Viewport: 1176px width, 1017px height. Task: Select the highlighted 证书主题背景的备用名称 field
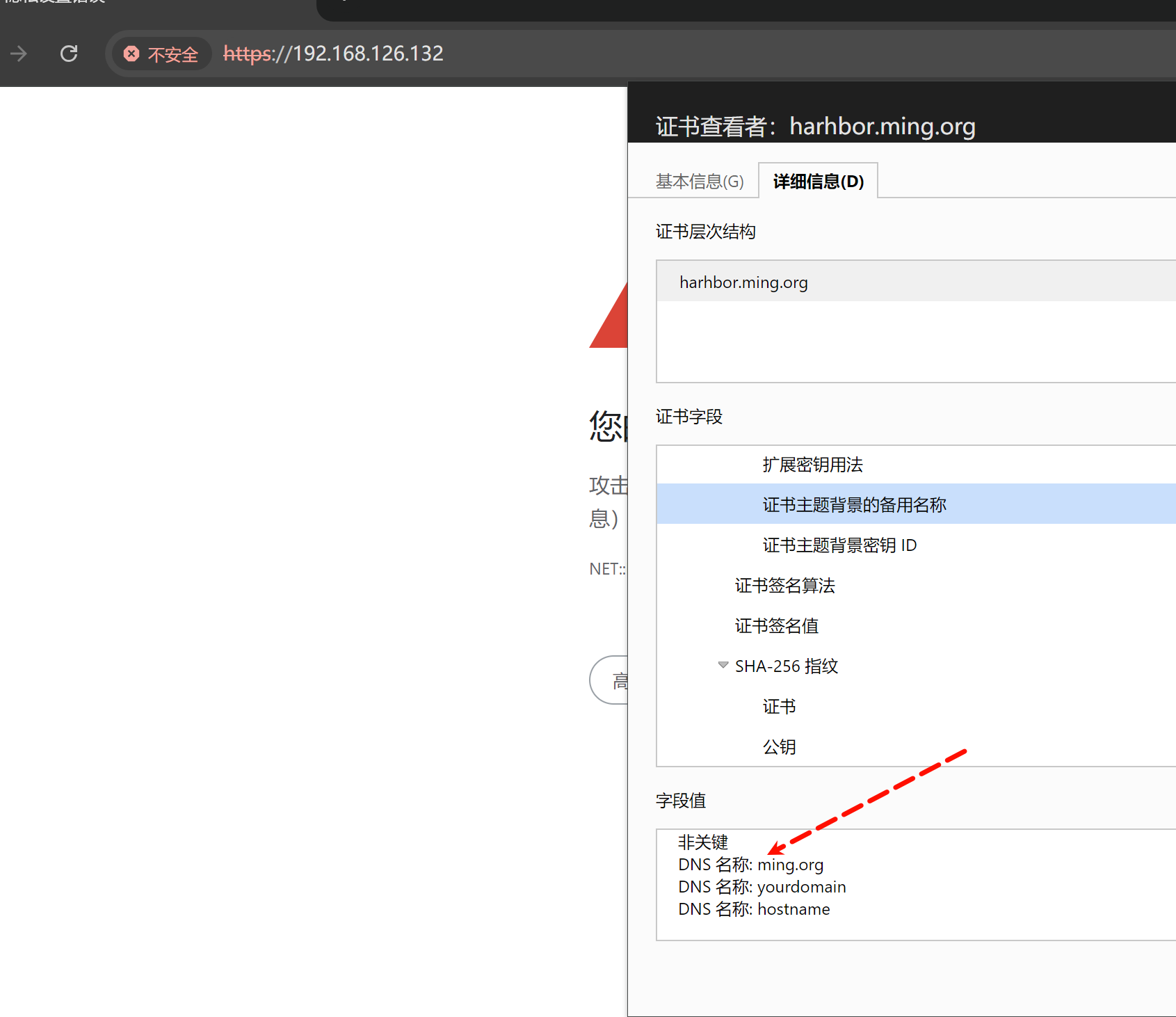click(854, 505)
